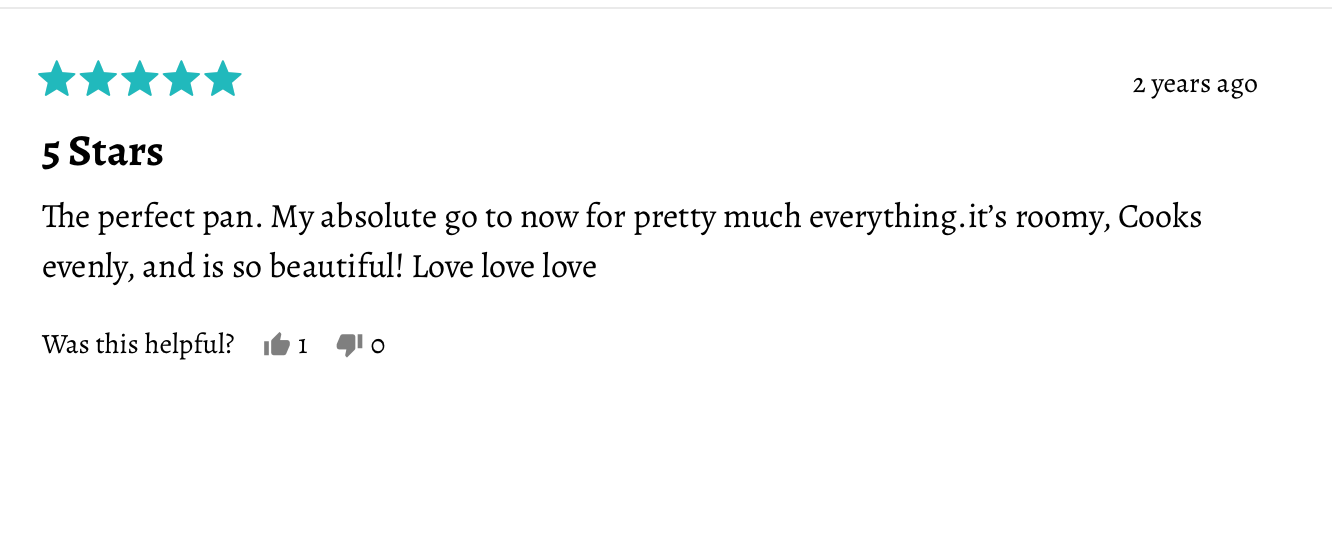Click the word "roomy," in the review
1332x536 pixels.
pos(1063,217)
